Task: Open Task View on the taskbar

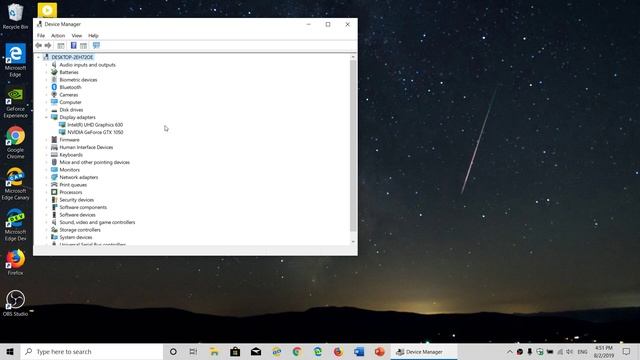Action: [x=193, y=351]
